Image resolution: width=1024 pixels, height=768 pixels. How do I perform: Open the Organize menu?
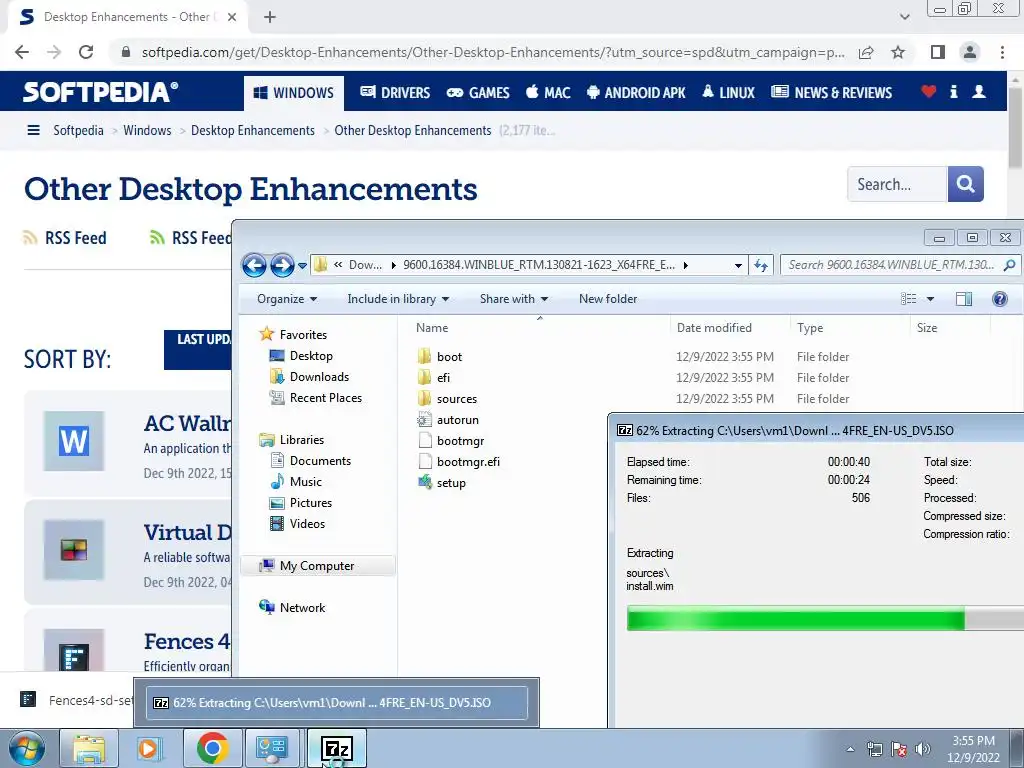click(287, 298)
